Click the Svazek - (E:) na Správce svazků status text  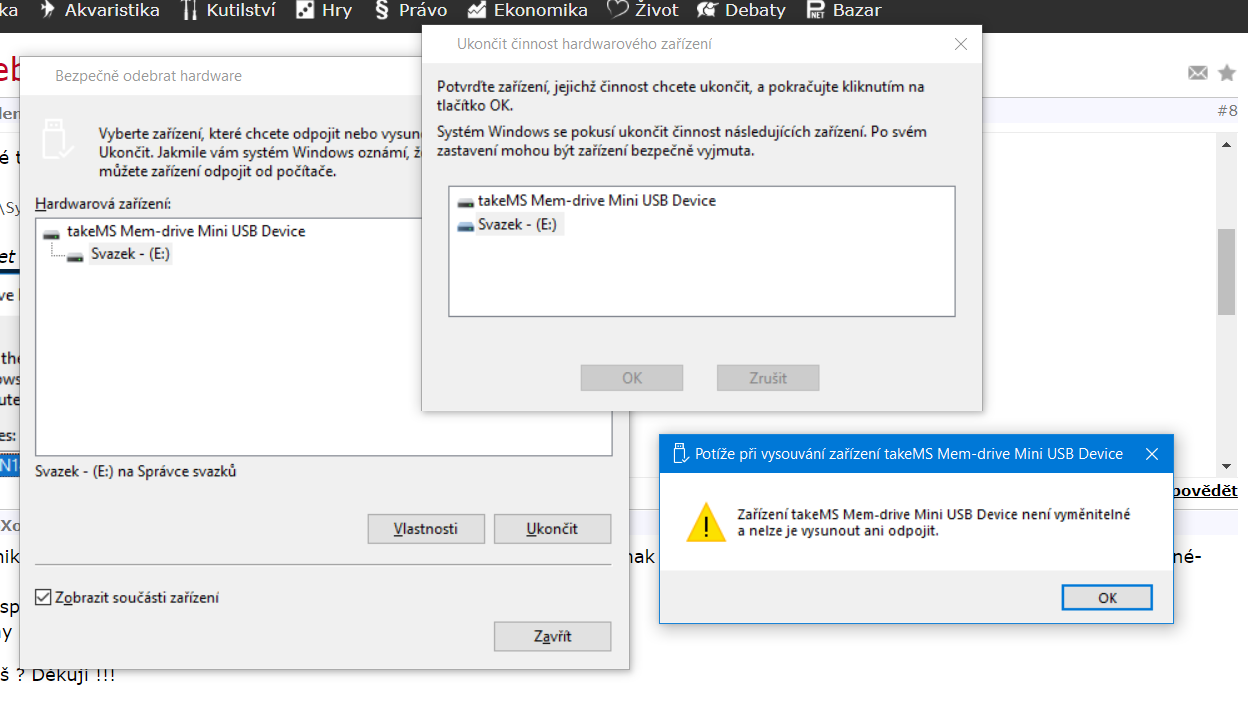click(x=136, y=471)
